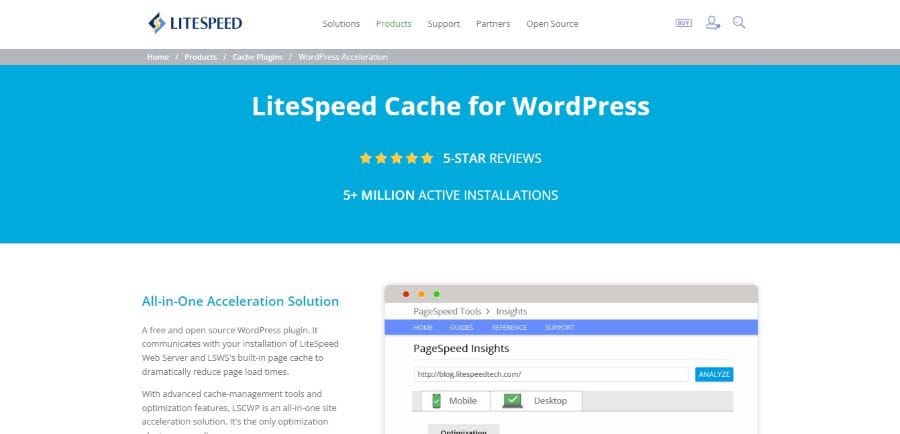Go to Home breadcrumb
900x434 pixels.
click(x=158, y=57)
